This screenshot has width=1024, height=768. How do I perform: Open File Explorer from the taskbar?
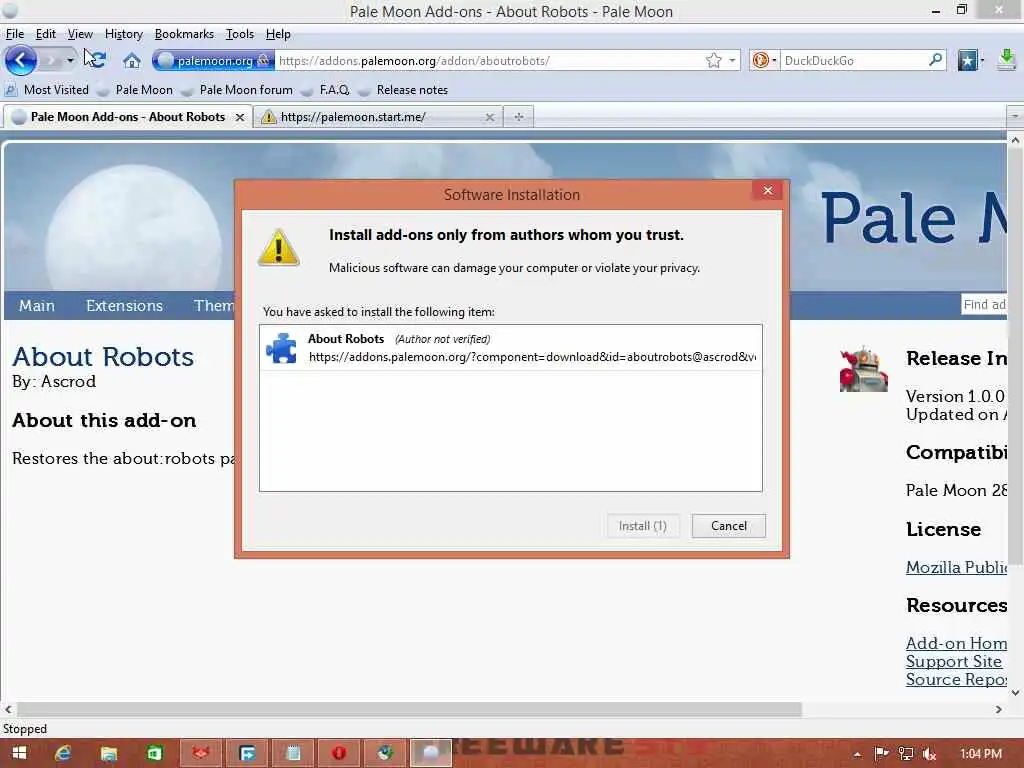click(108, 754)
